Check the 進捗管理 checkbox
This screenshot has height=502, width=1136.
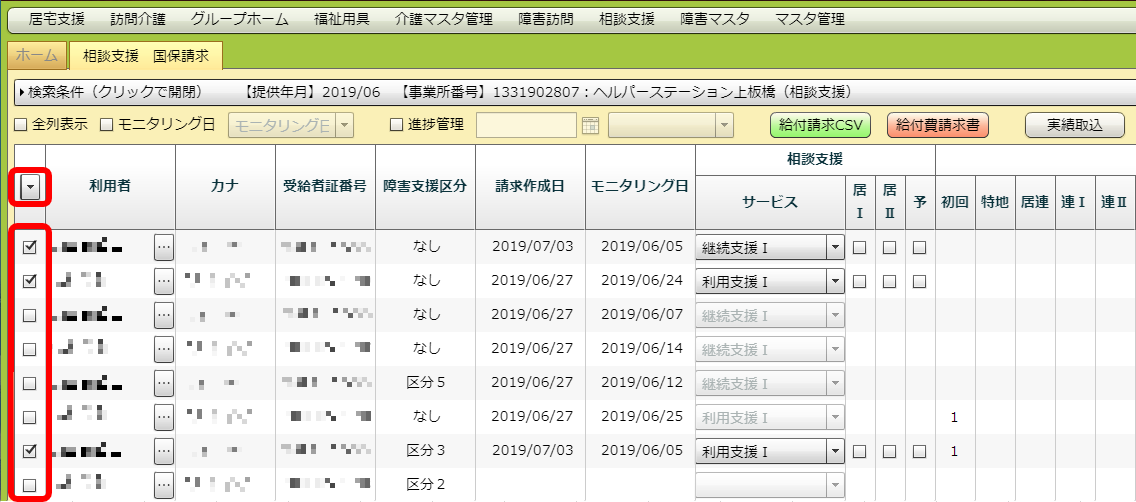(x=396, y=125)
